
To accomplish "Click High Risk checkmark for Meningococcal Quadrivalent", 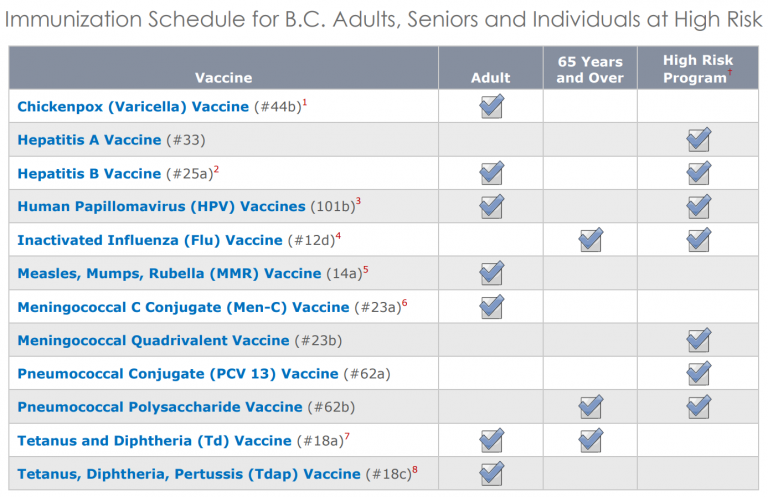I will [x=698, y=340].
